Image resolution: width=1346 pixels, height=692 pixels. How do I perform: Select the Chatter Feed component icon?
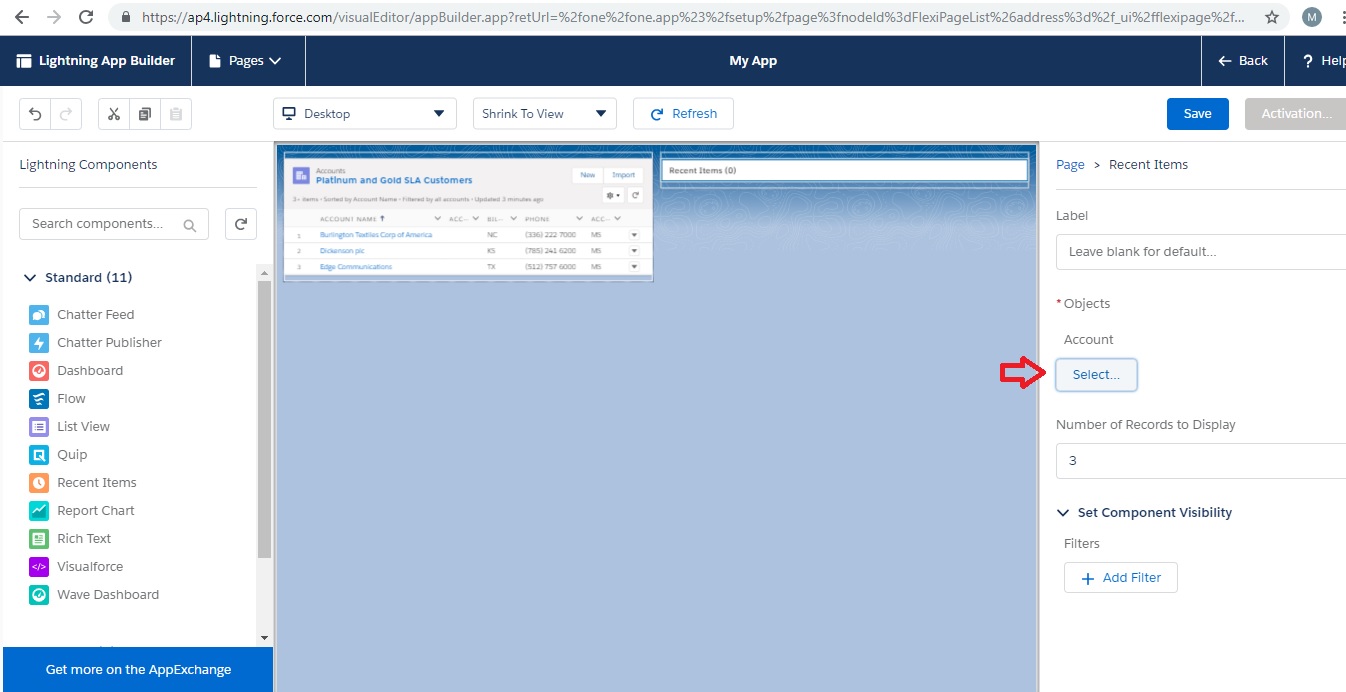pyautogui.click(x=39, y=314)
